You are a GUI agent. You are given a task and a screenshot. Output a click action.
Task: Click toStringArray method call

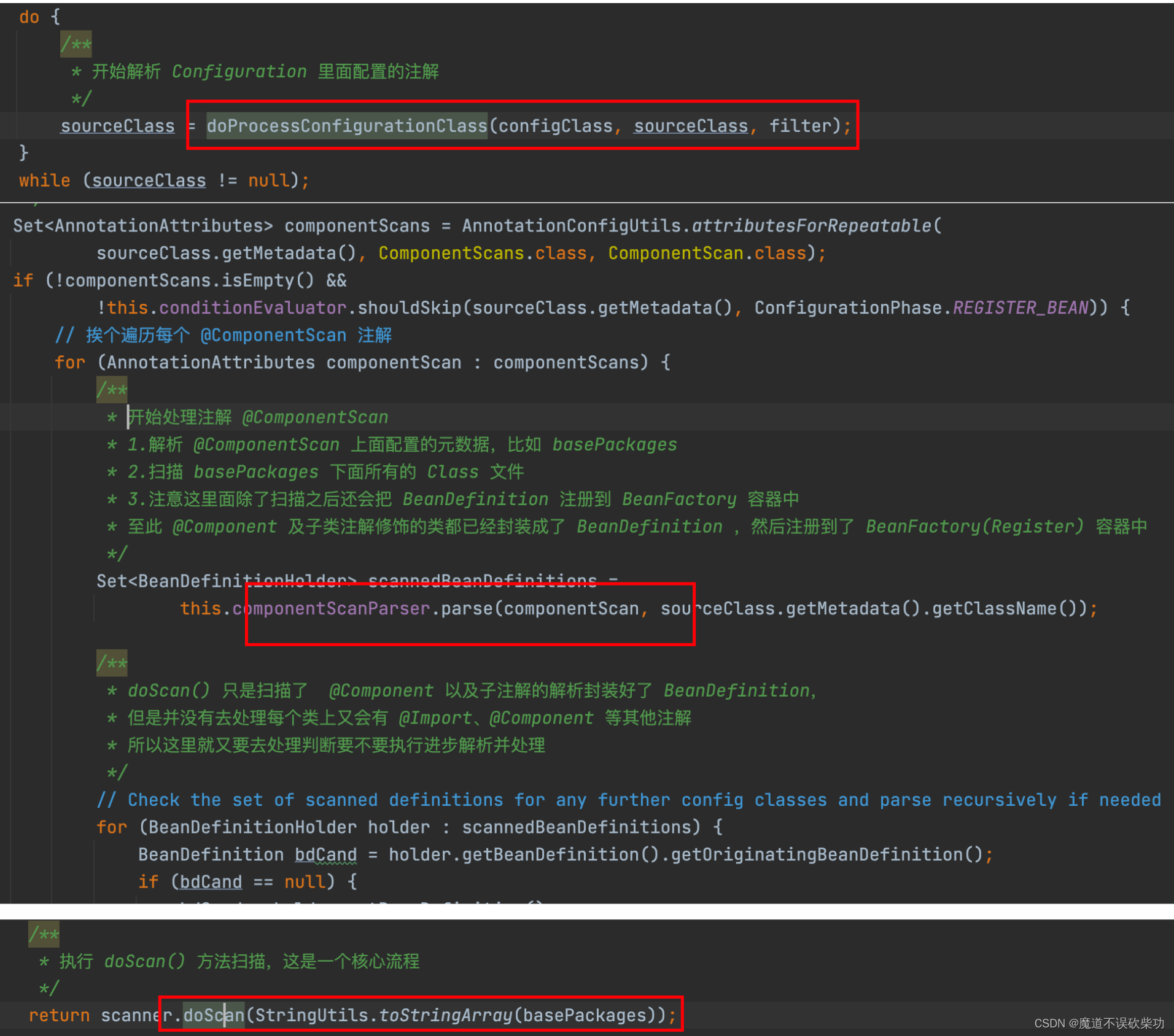[x=446, y=1015]
